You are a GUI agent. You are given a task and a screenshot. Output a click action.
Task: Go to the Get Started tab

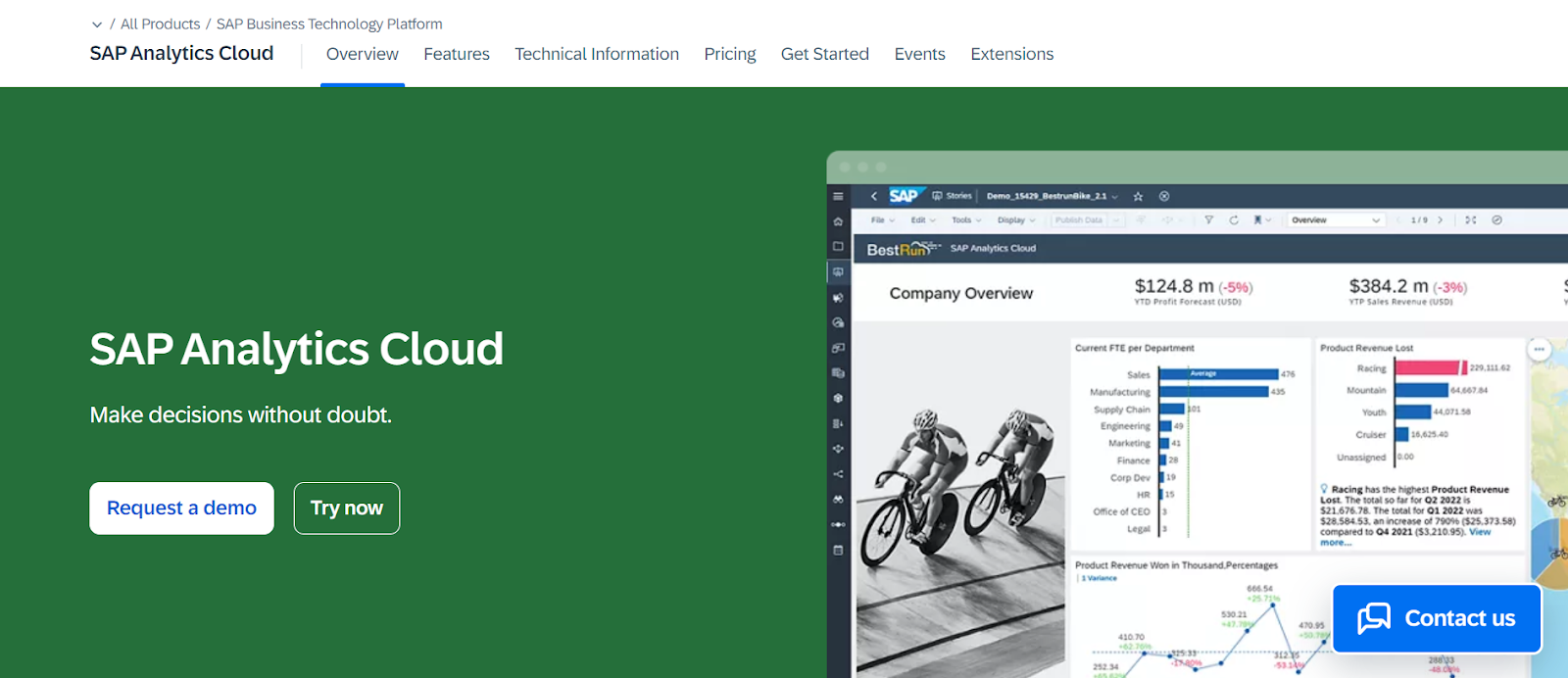(x=825, y=54)
